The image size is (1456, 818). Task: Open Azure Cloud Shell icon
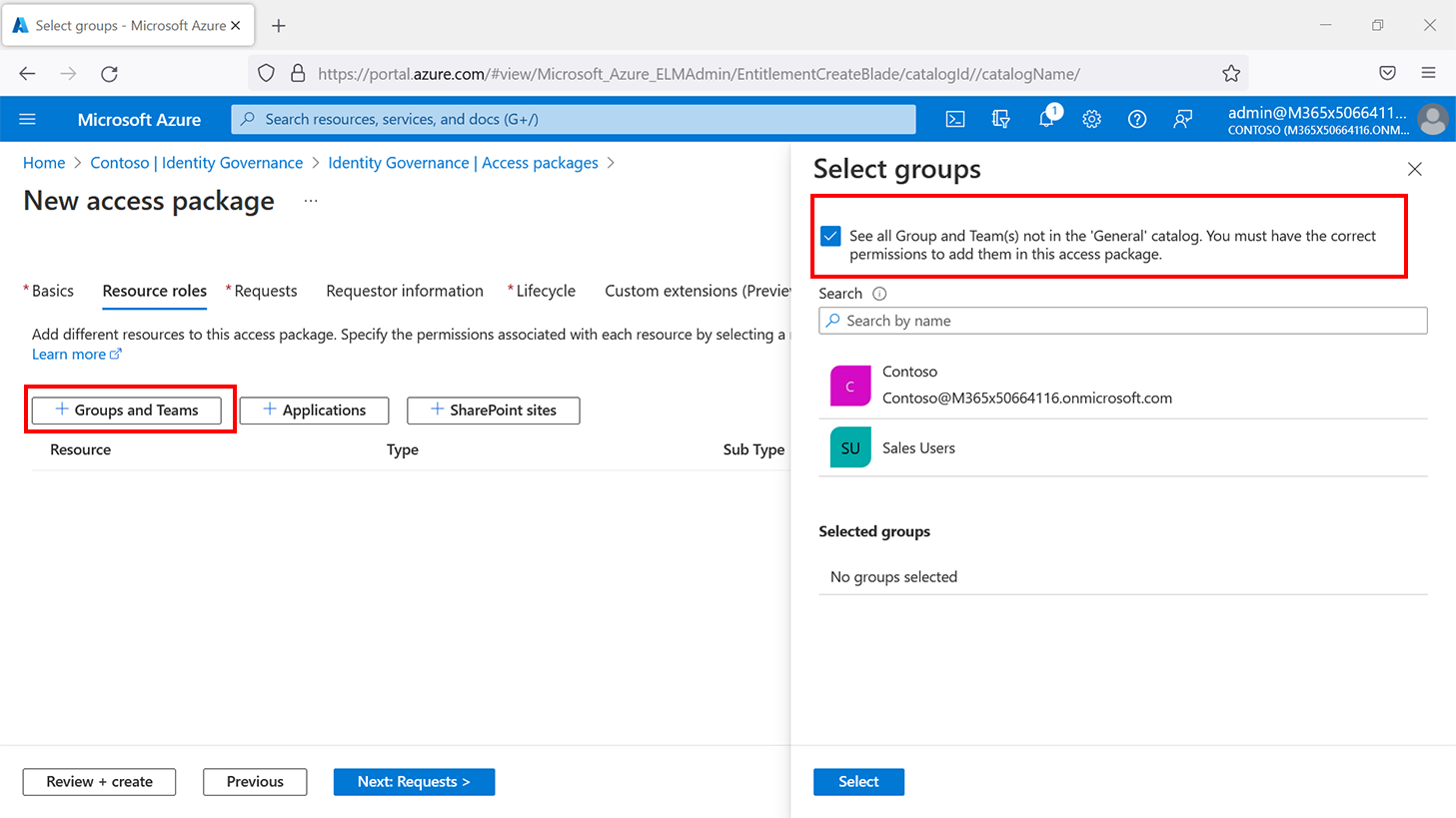pyautogui.click(x=955, y=119)
